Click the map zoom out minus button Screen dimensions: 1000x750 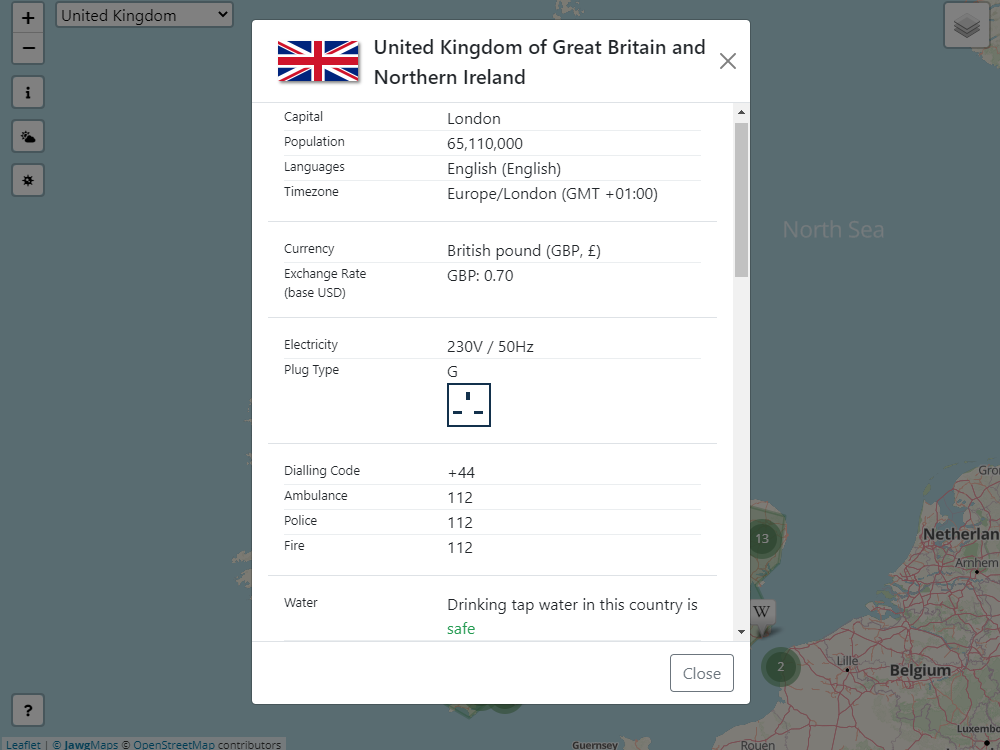28,47
